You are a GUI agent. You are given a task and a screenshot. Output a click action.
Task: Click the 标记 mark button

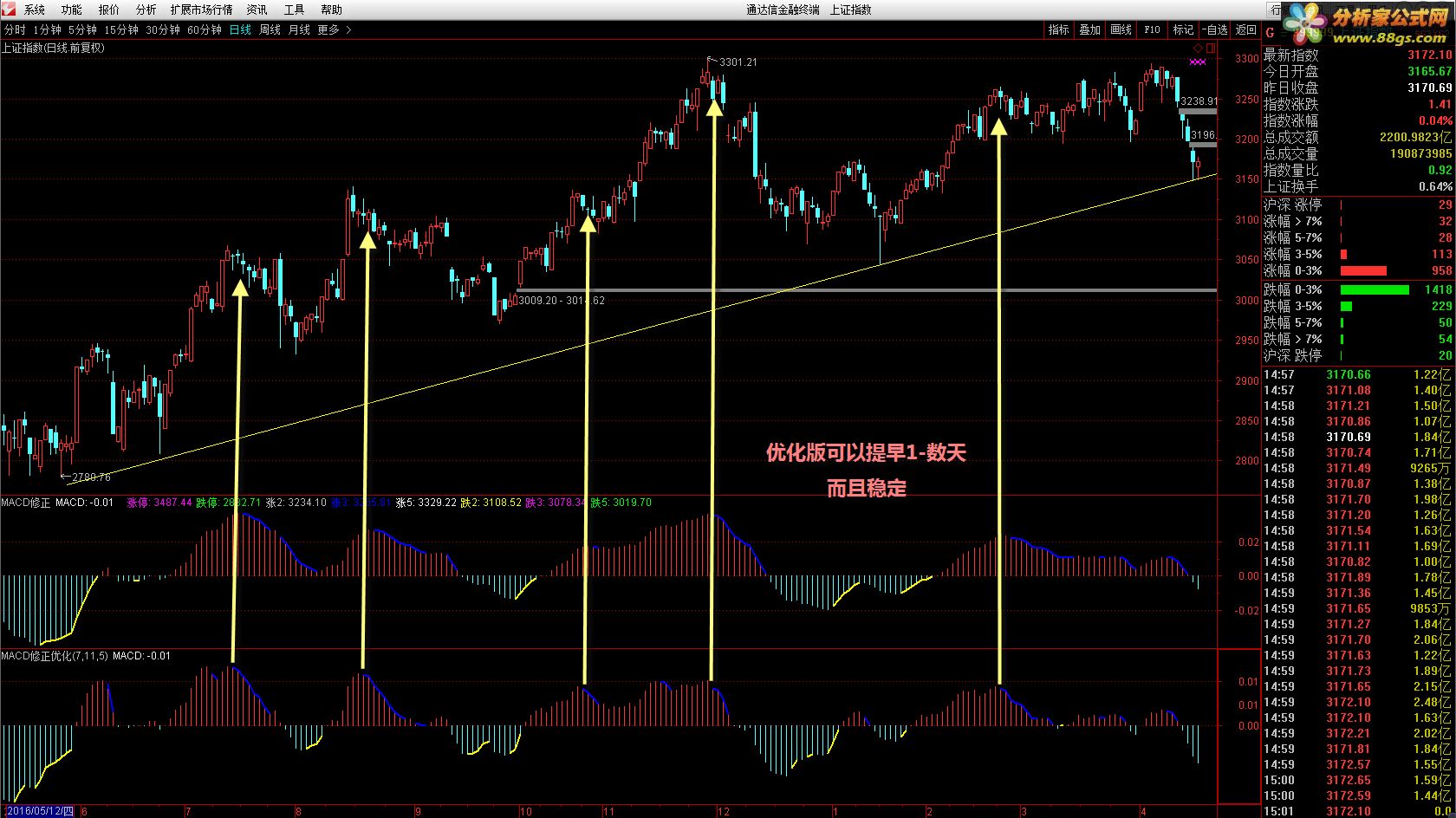click(x=1183, y=29)
